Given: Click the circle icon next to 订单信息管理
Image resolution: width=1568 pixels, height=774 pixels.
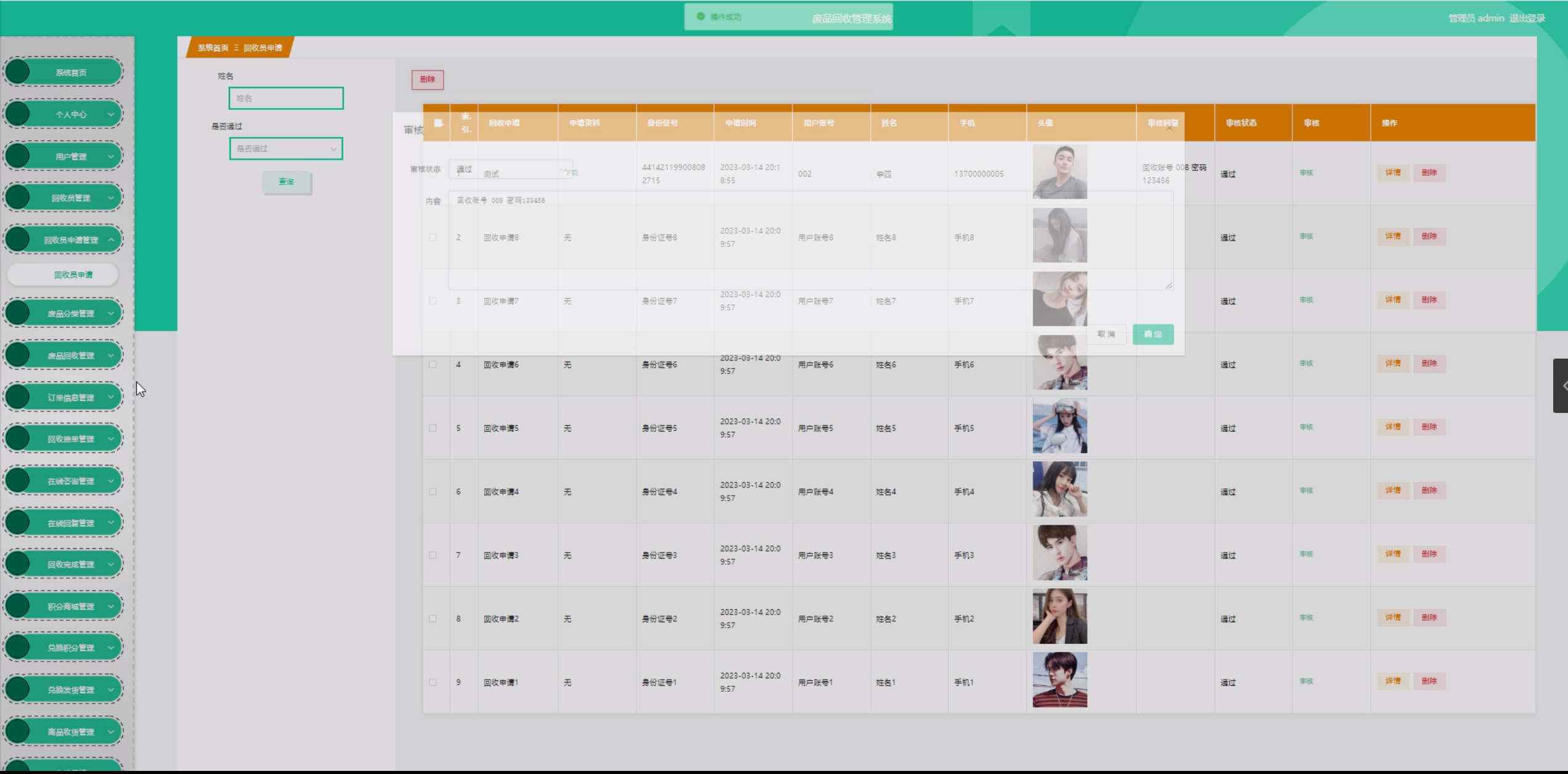Looking at the screenshot, I should pos(18,397).
